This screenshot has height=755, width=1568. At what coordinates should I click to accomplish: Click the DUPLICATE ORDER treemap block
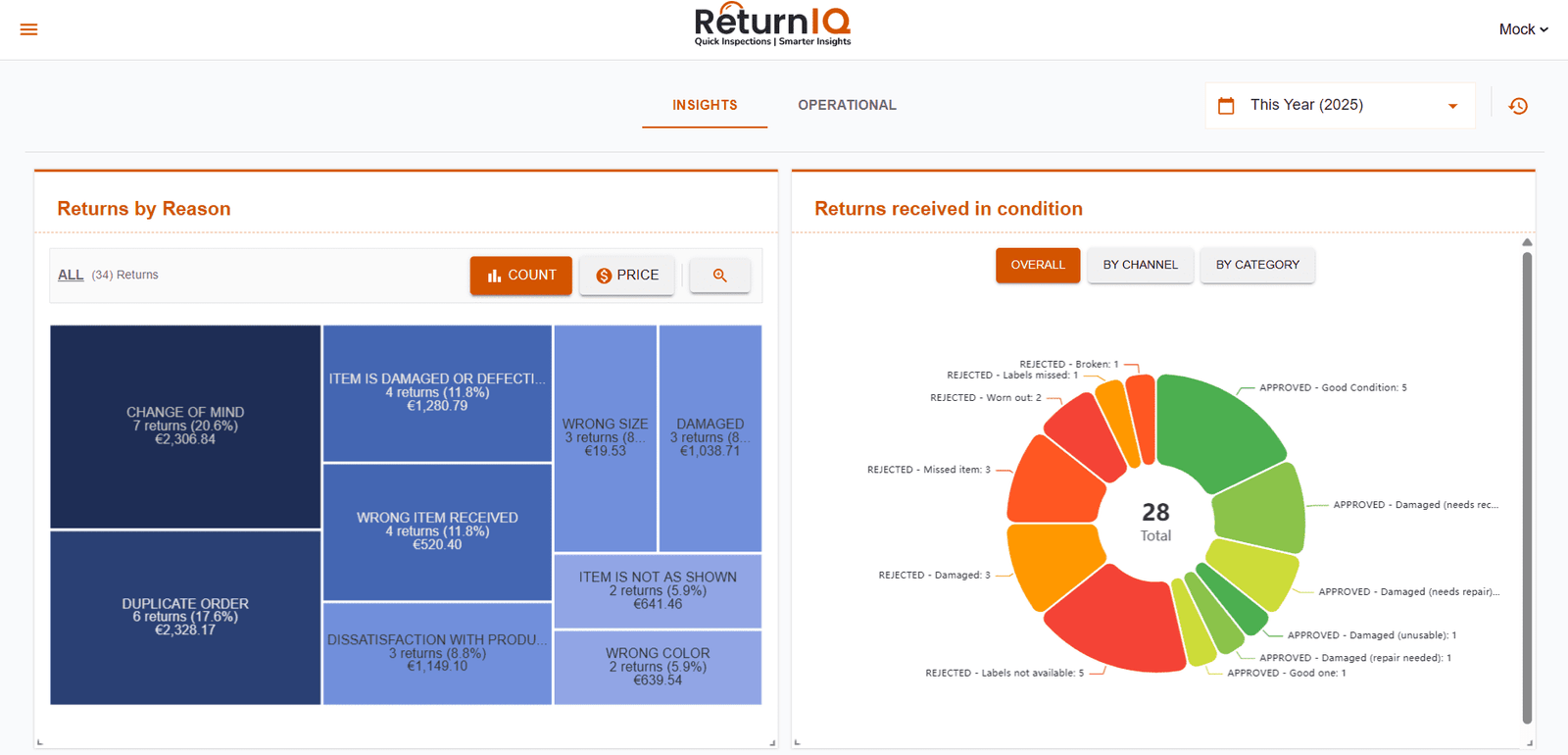[x=185, y=617]
